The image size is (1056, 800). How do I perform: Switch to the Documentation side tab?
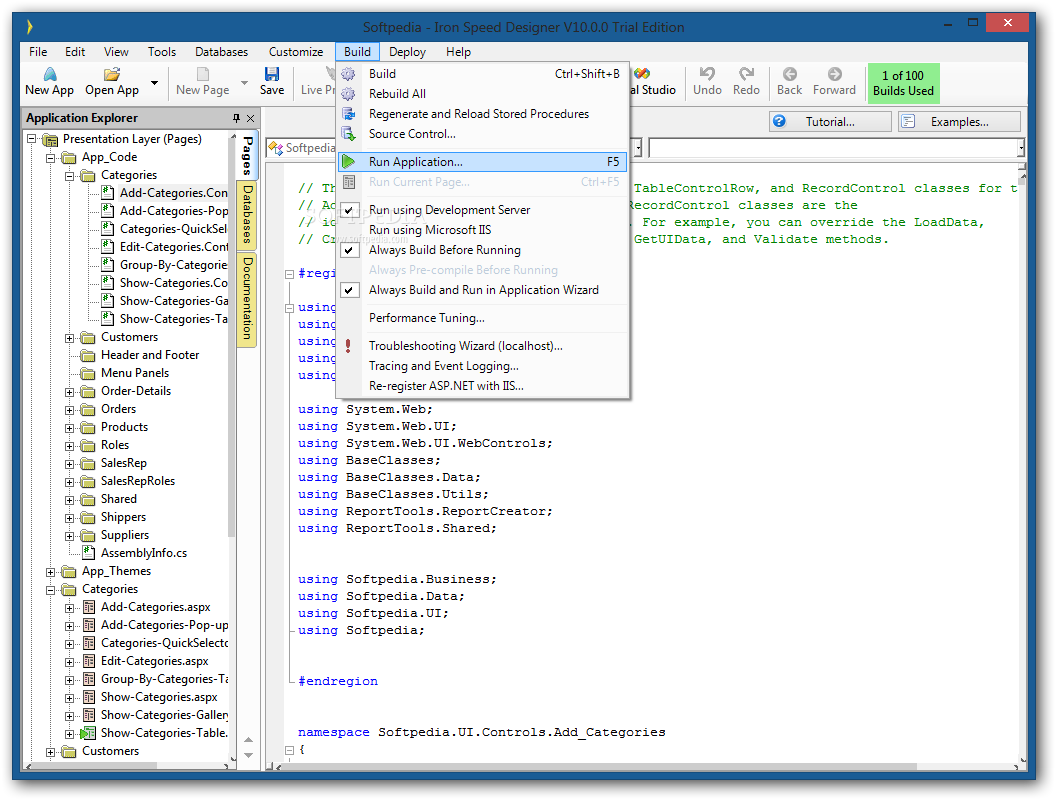tap(247, 299)
